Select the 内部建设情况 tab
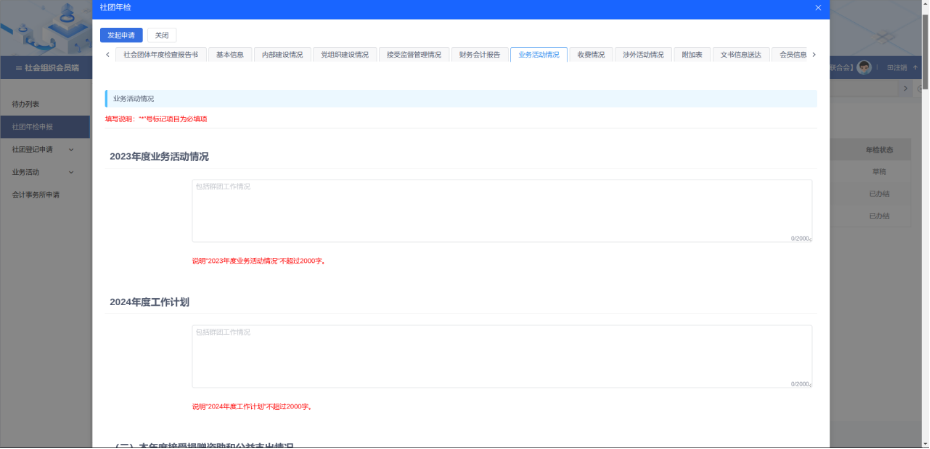The height and width of the screenshot is (449, 930). (x=282, y=55)
